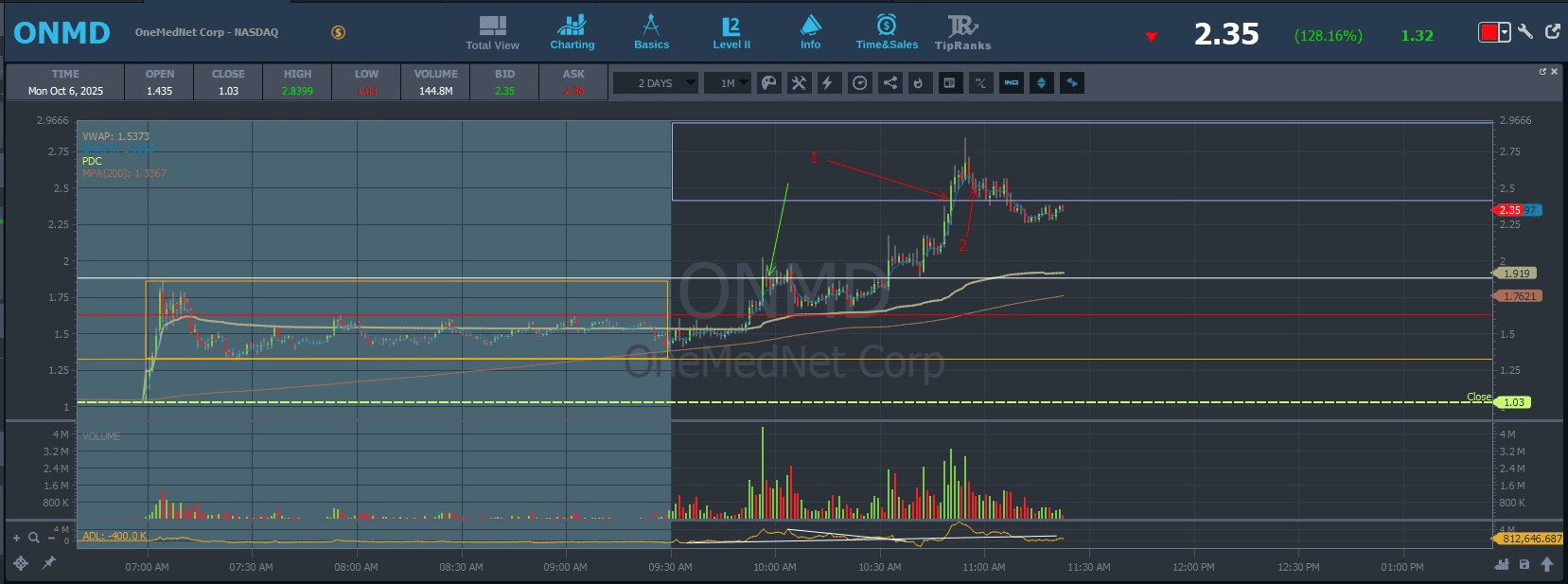
Task: Open the 1M interval dropdown
Action: [x=728, y=83]
